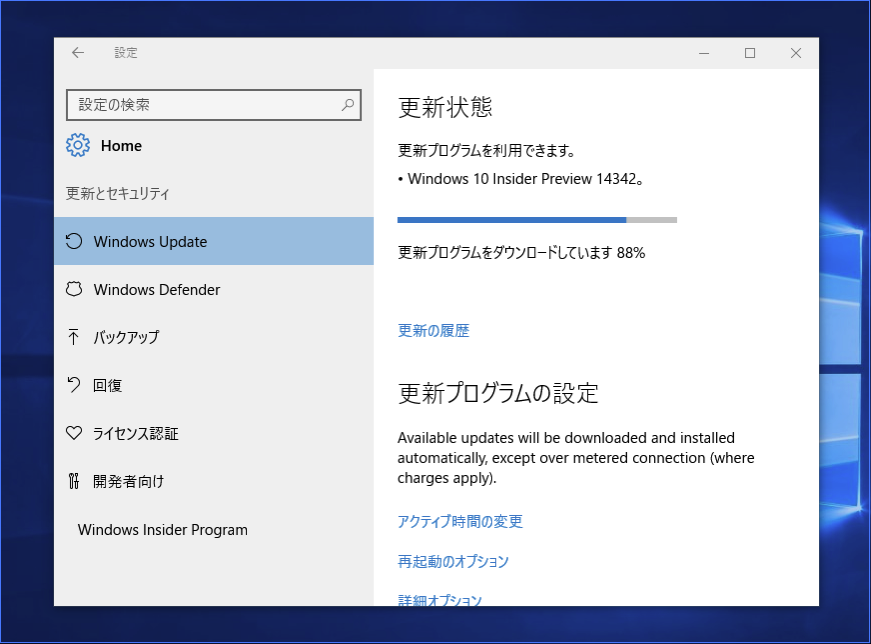The width and height of the screenshot is (871, 644).
Task: Minimize the Settings window
Action: coord(704,53)
